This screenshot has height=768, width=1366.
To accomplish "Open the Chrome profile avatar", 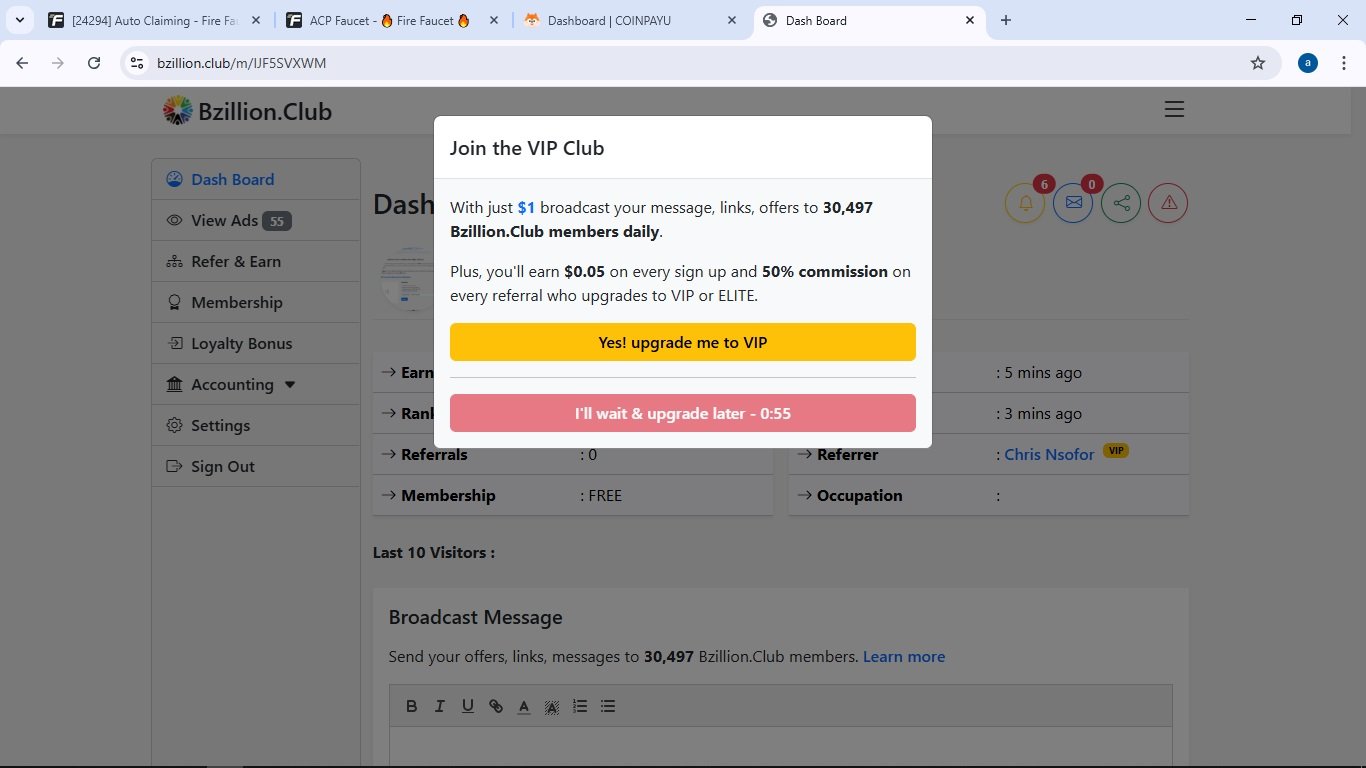I will 1308,63.
